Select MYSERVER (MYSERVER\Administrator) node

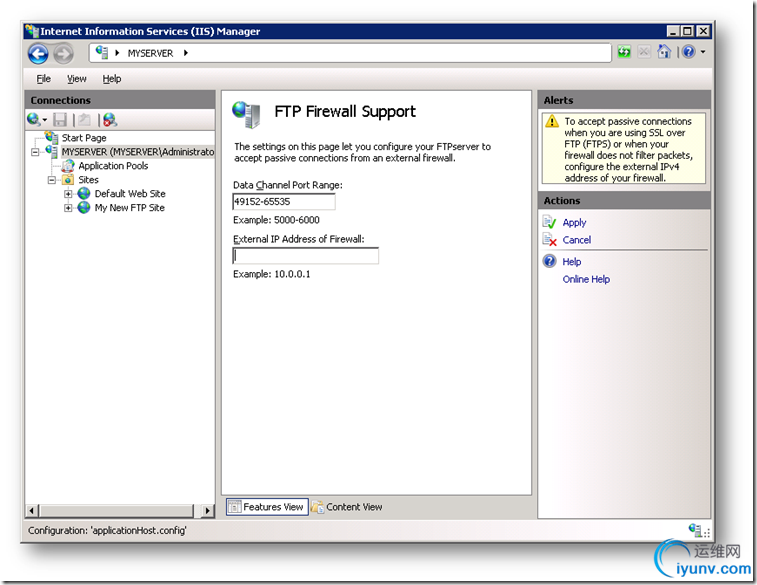point(138,152)
